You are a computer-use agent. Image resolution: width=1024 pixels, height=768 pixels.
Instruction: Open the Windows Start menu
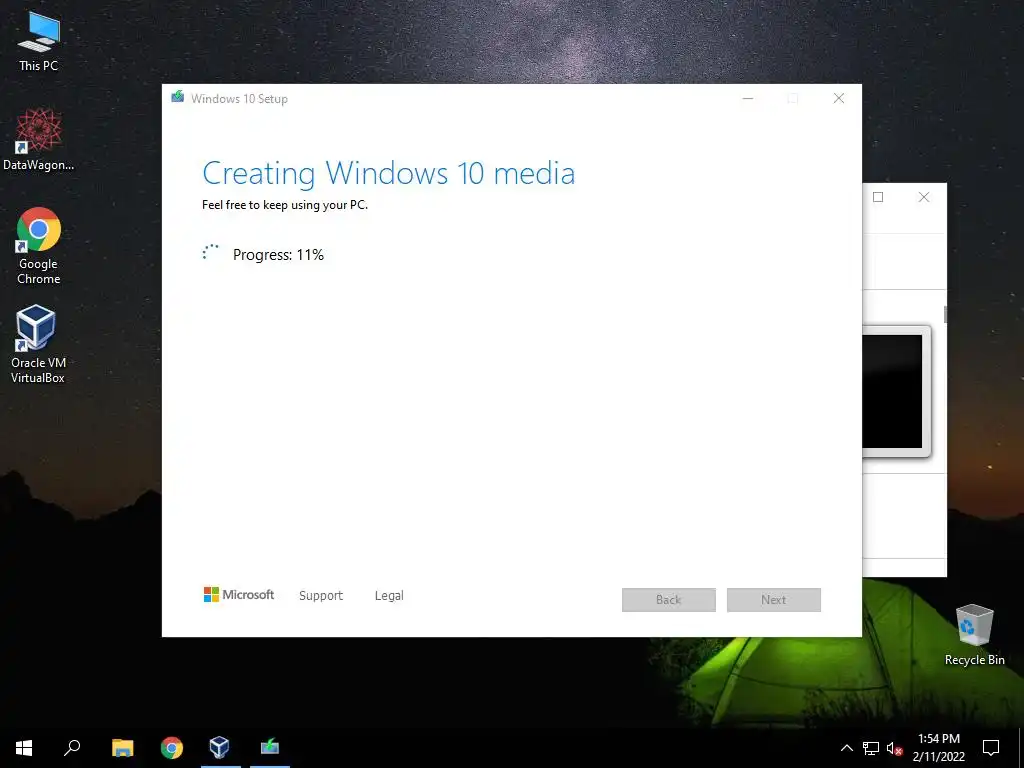click(x=24, y=748)
